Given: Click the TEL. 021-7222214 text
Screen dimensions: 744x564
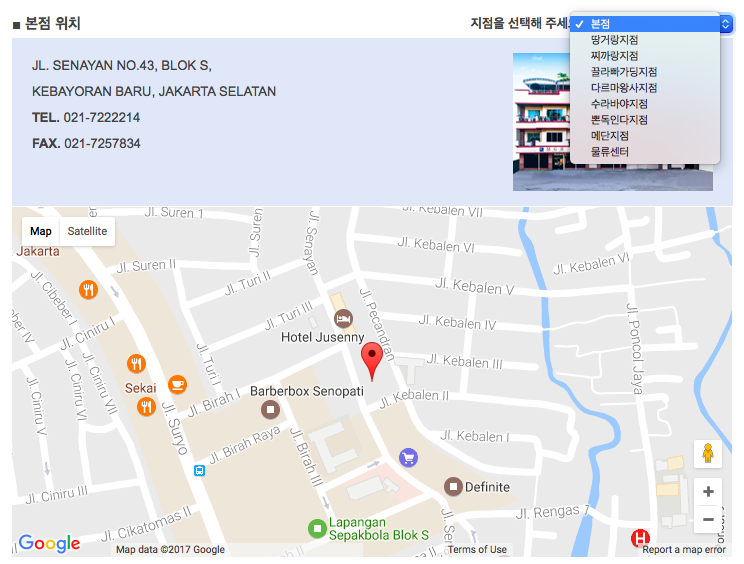Looking at the screenshot, I should pos(86,118).
